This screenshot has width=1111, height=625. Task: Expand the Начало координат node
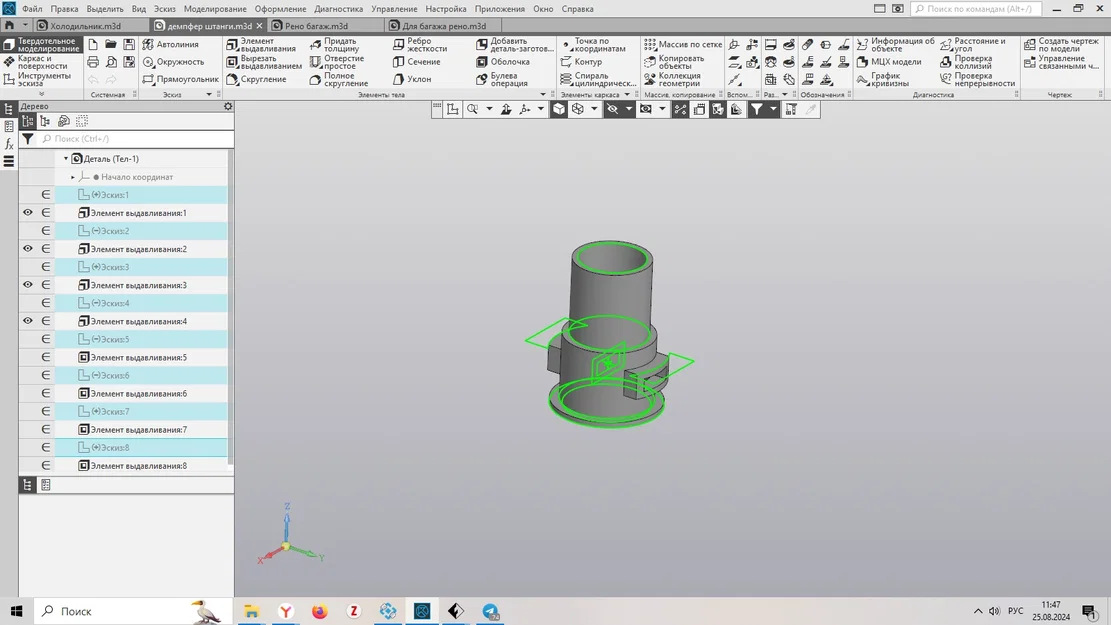[73, 177]
